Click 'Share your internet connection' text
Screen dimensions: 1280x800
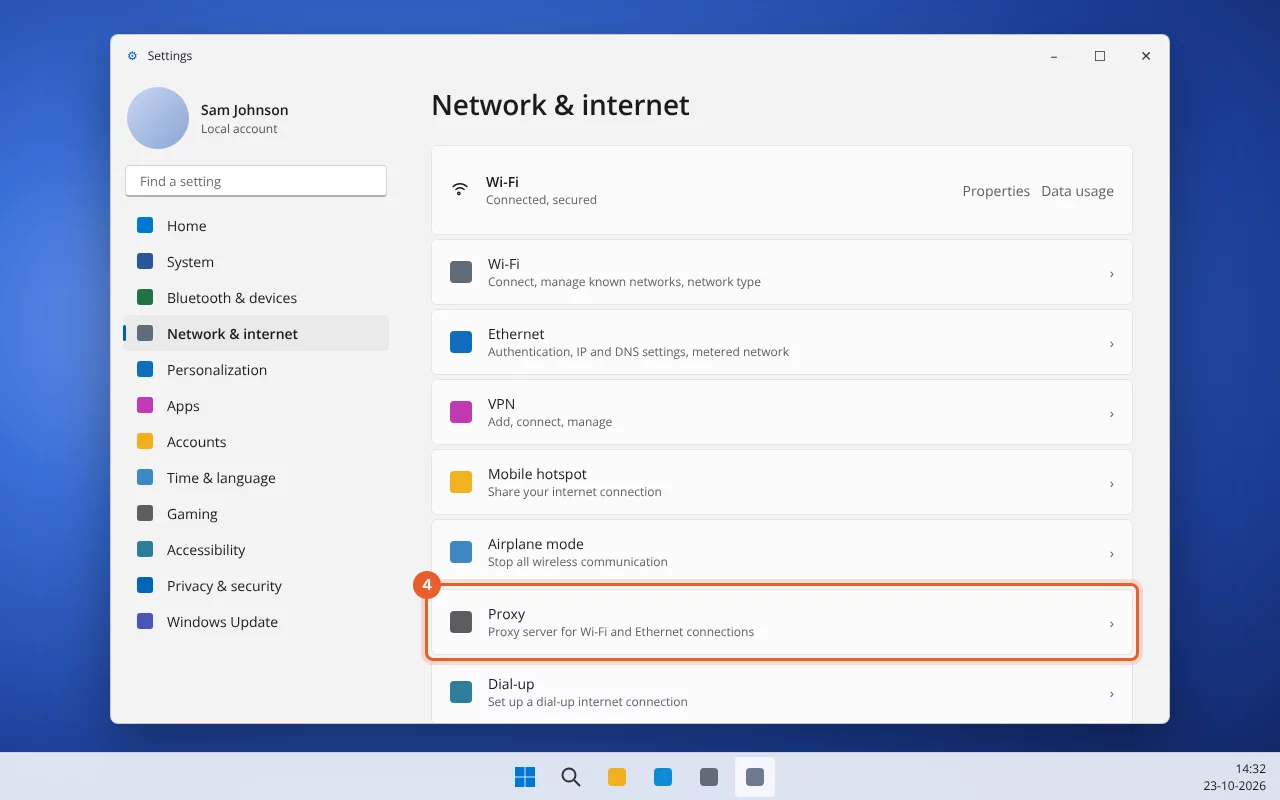[575, 492]
